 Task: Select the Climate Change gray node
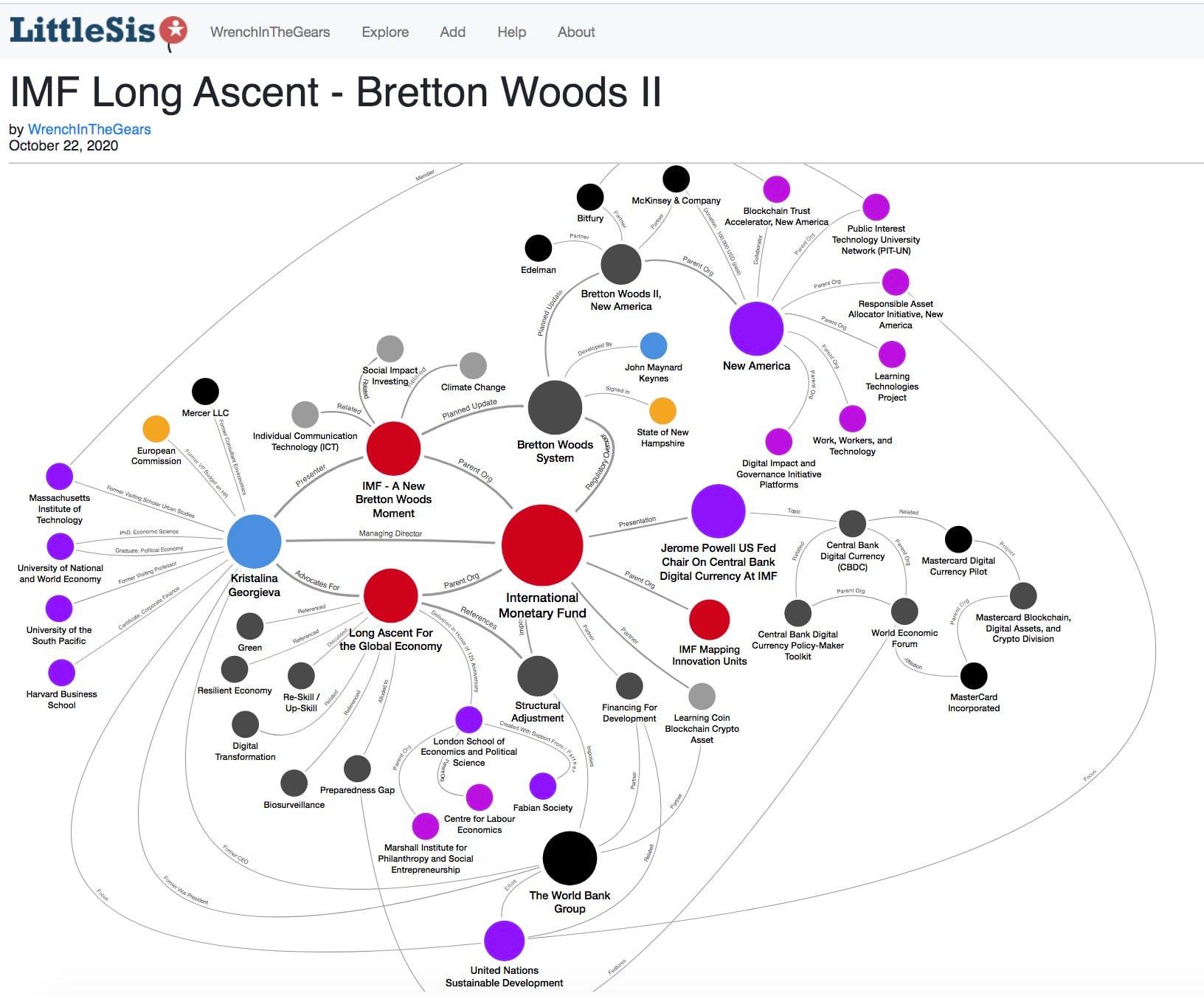tap(473, 366)
